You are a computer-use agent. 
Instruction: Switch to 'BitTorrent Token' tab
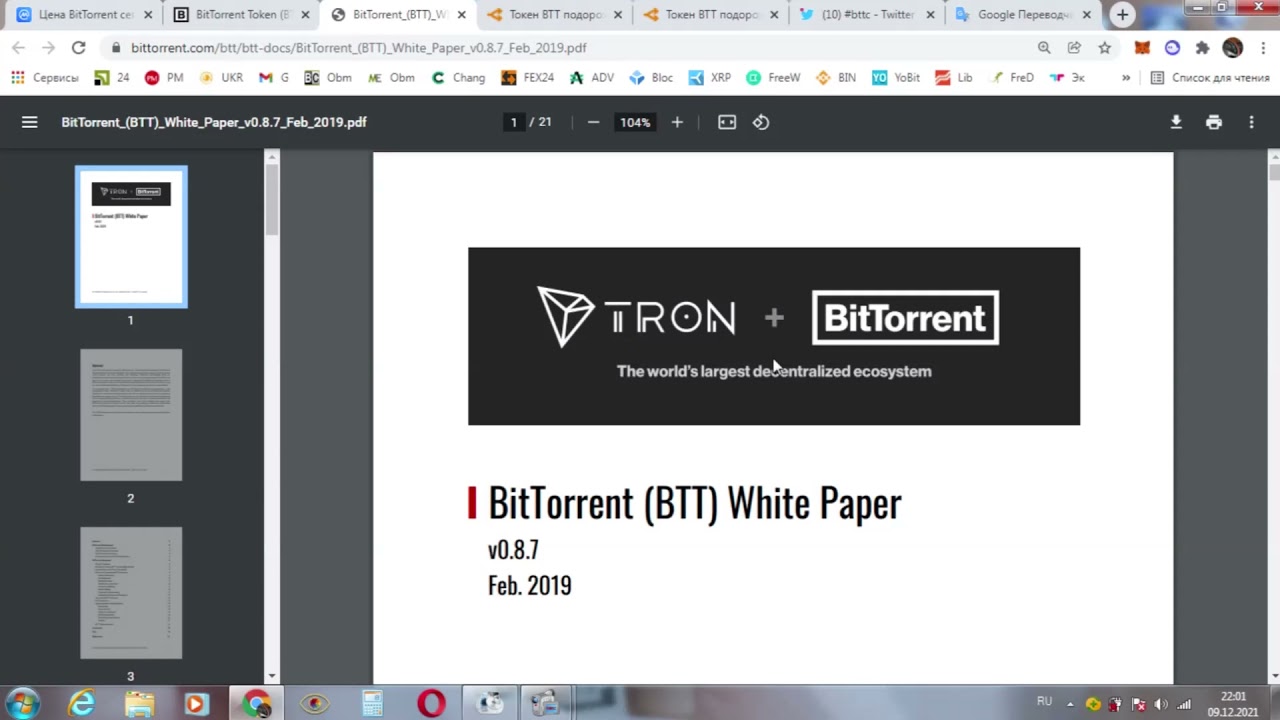tap(240, 15)
